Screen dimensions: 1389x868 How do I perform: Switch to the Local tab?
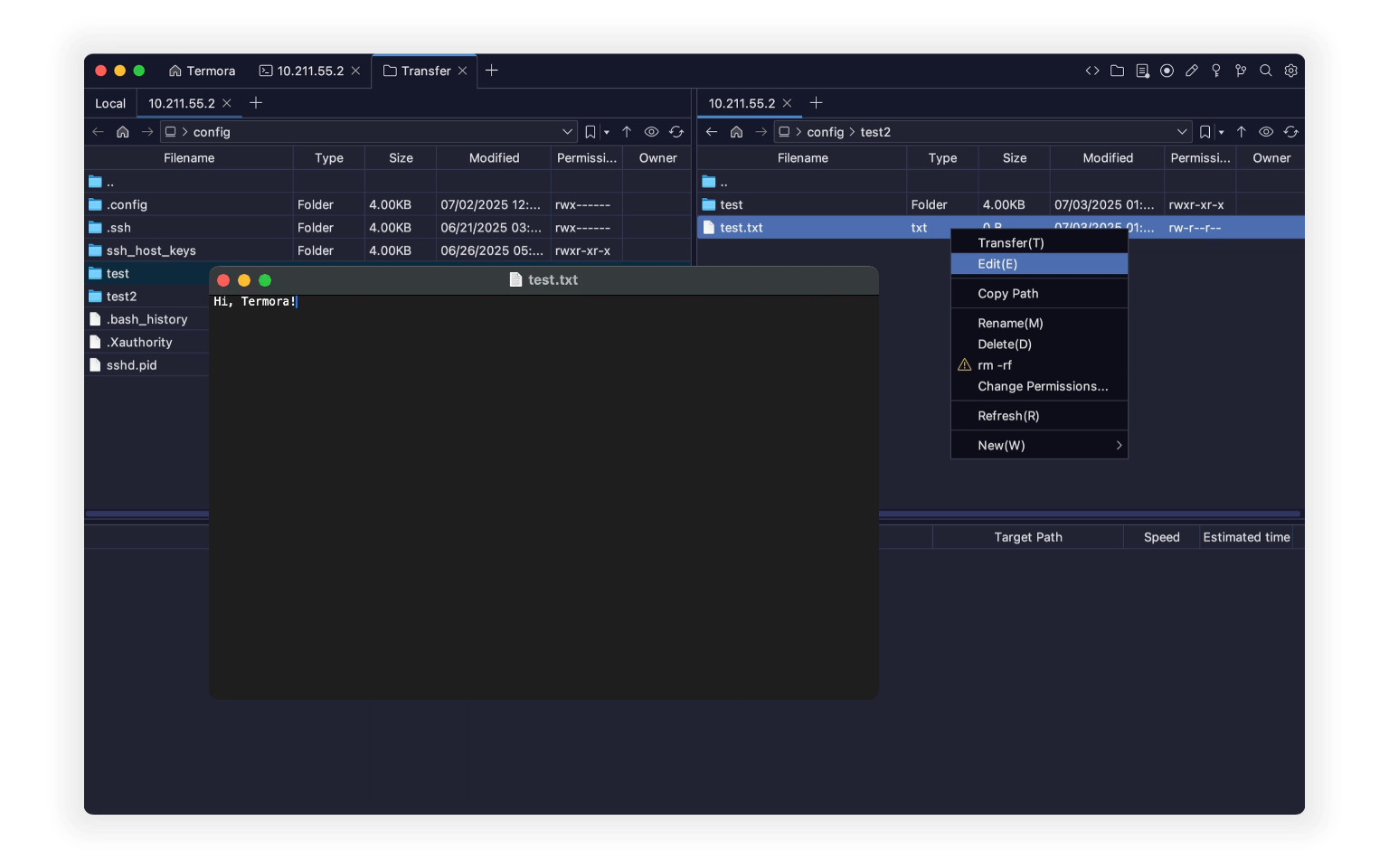[x=110, y=103]
